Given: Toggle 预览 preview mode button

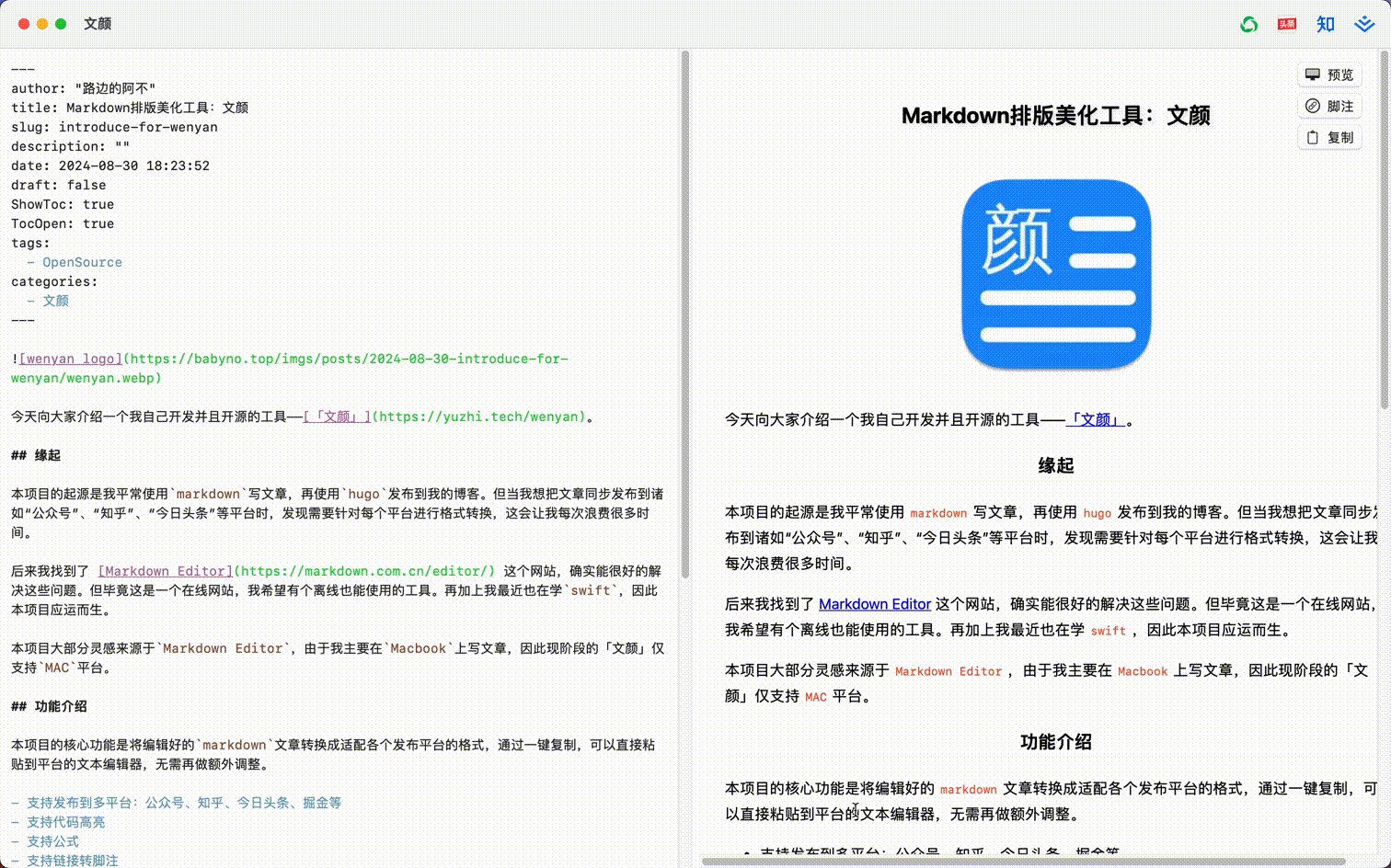Looking at the screenshot, I should tap(1329, 74).
